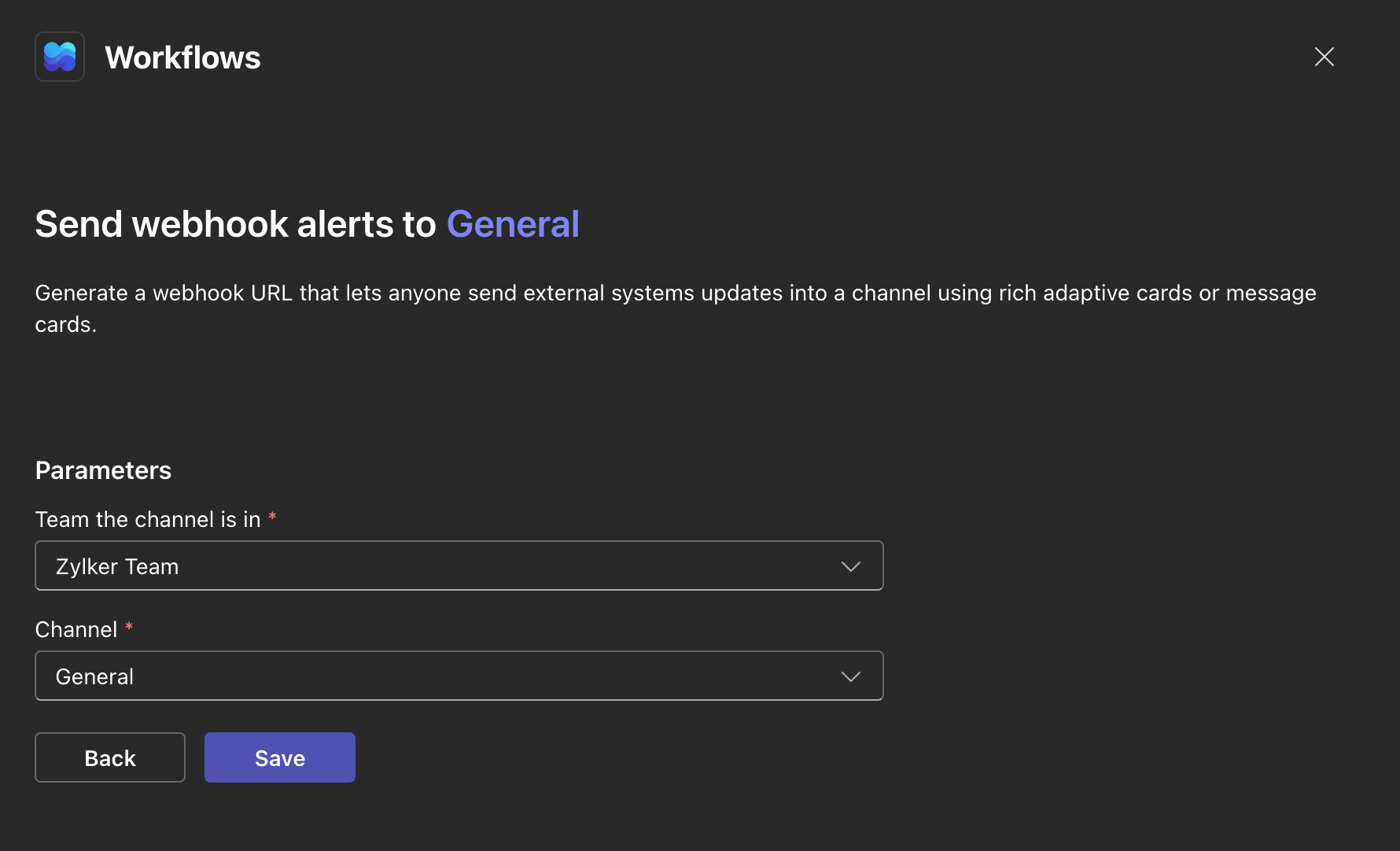Screen dimensions: 1400x851
Task: Expand the Channel dropdown chevron arrow
Action: [x=850, y=676]
